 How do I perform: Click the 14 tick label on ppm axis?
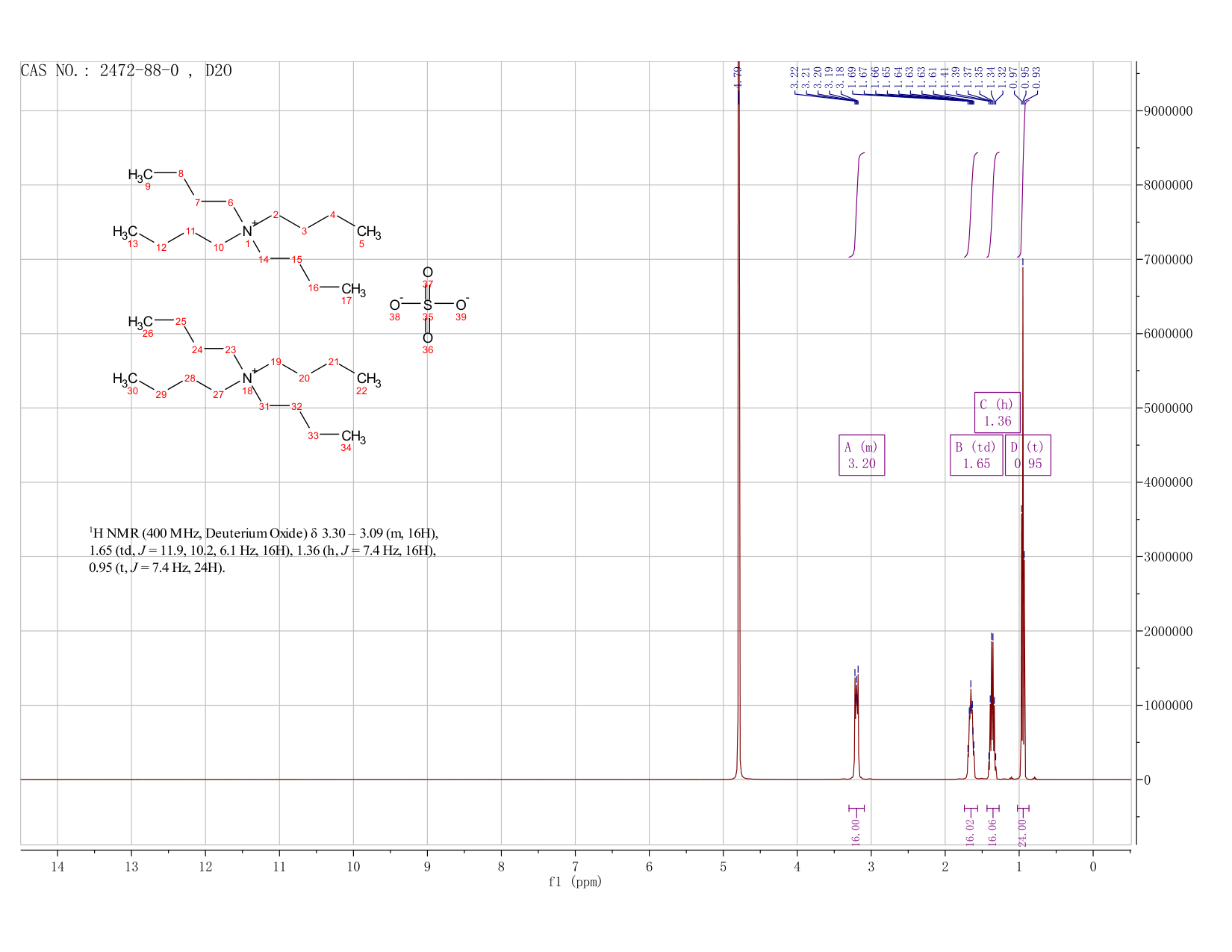pos(57,867)
